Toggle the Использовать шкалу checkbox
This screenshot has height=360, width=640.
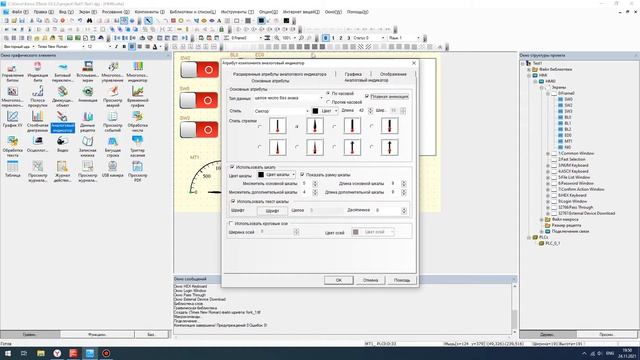(232, 167)
